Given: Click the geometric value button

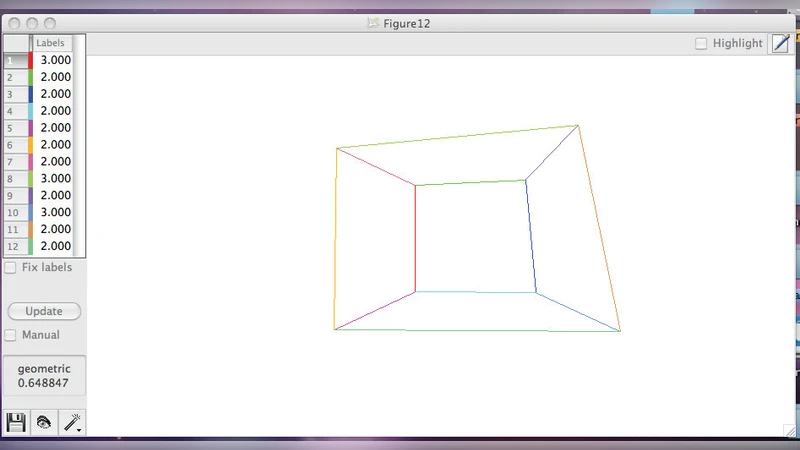Looking at the screenshot, I should [44, 376].
